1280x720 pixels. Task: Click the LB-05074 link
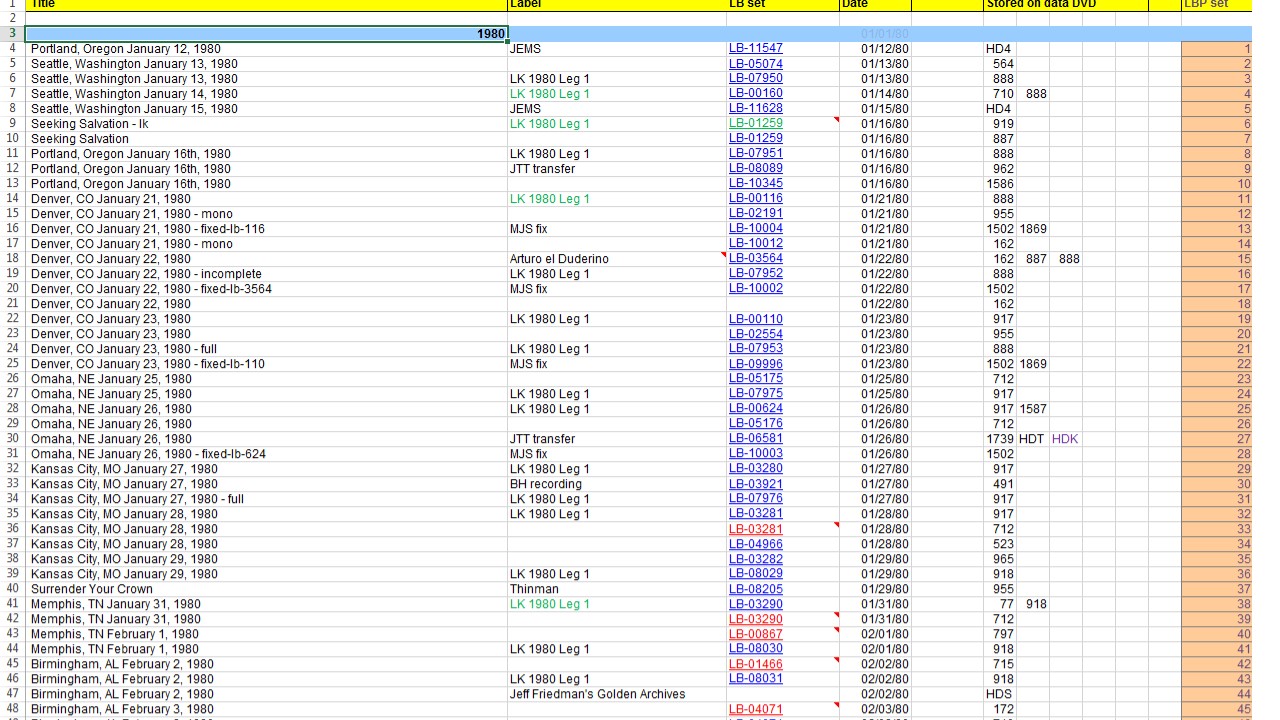point(755,64)
